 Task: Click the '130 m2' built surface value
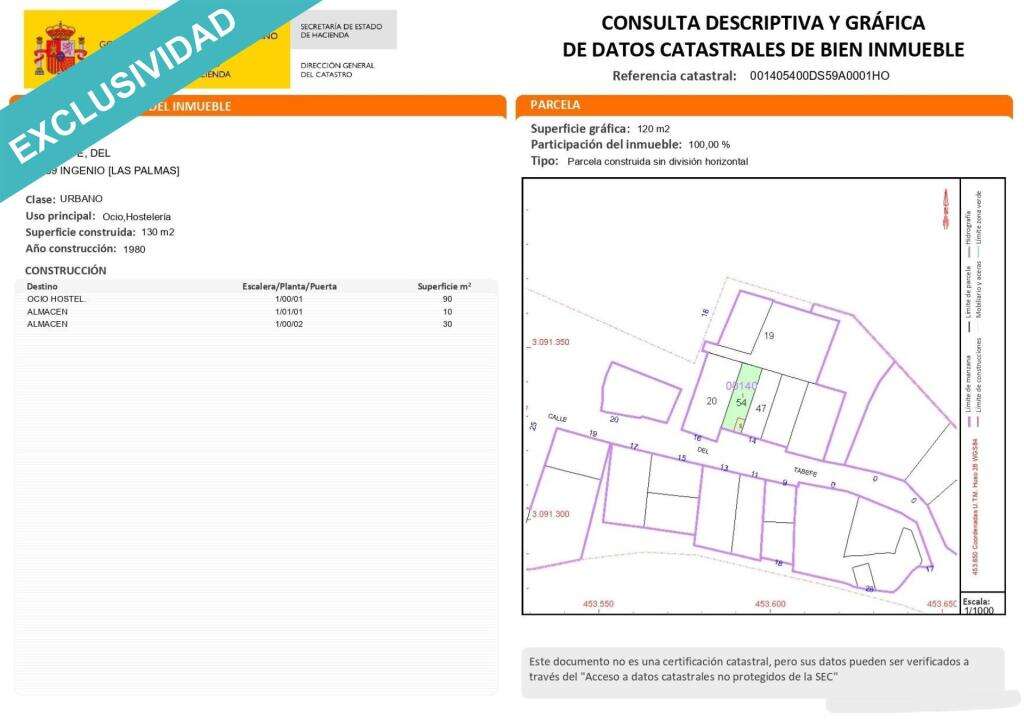click(x=157, y=233)
